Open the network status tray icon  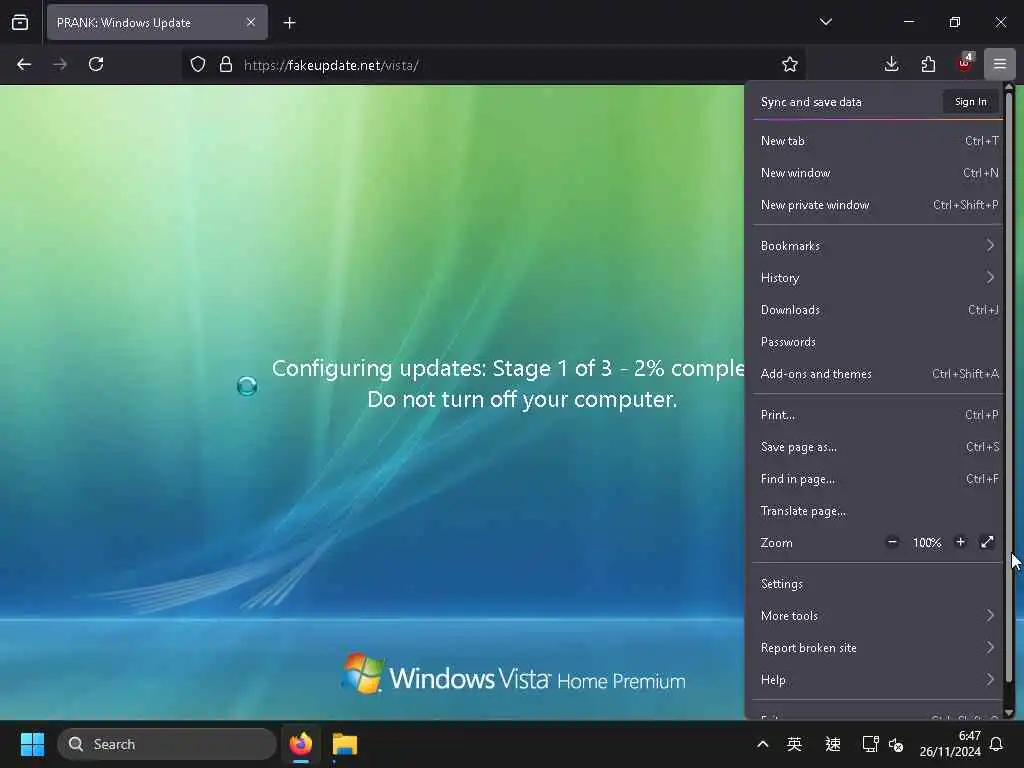point(871,744)
